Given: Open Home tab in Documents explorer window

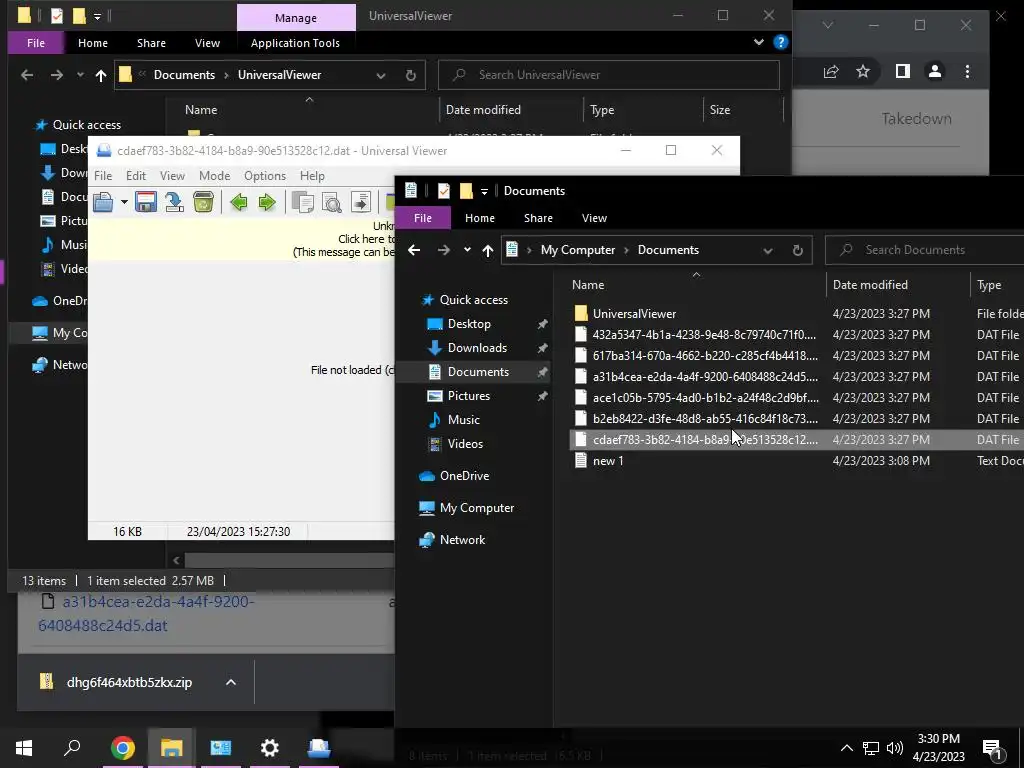Looking at the screenshot, I should (479, 218).
